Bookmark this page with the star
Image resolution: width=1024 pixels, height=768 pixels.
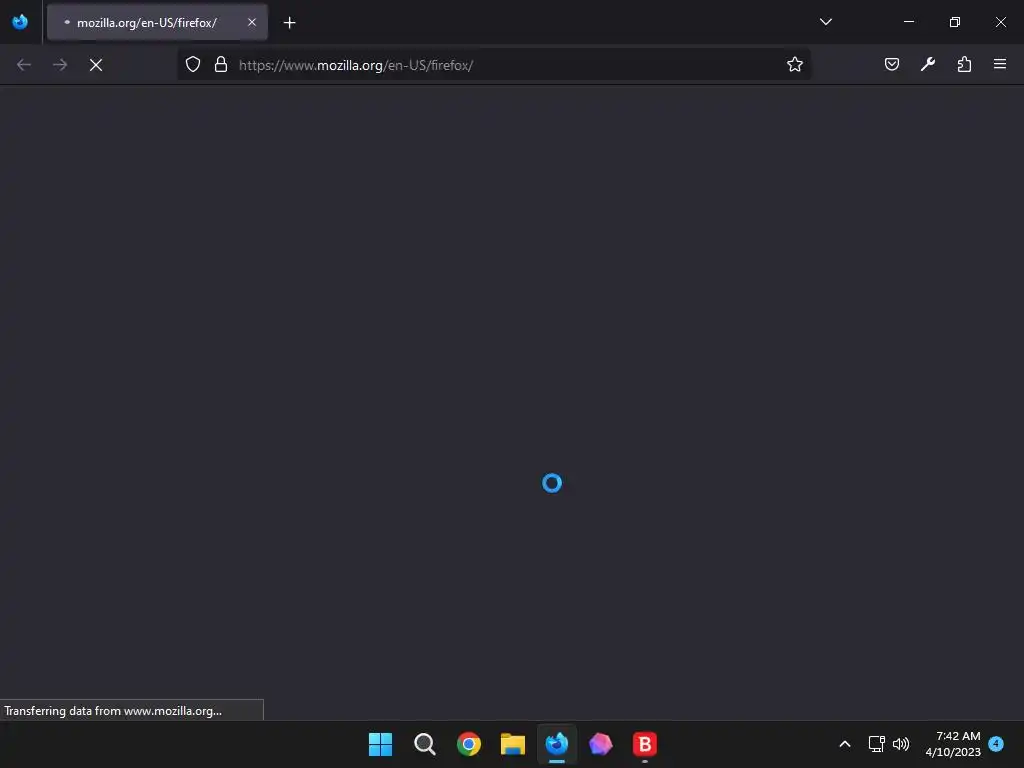click(x=795, y=65)
